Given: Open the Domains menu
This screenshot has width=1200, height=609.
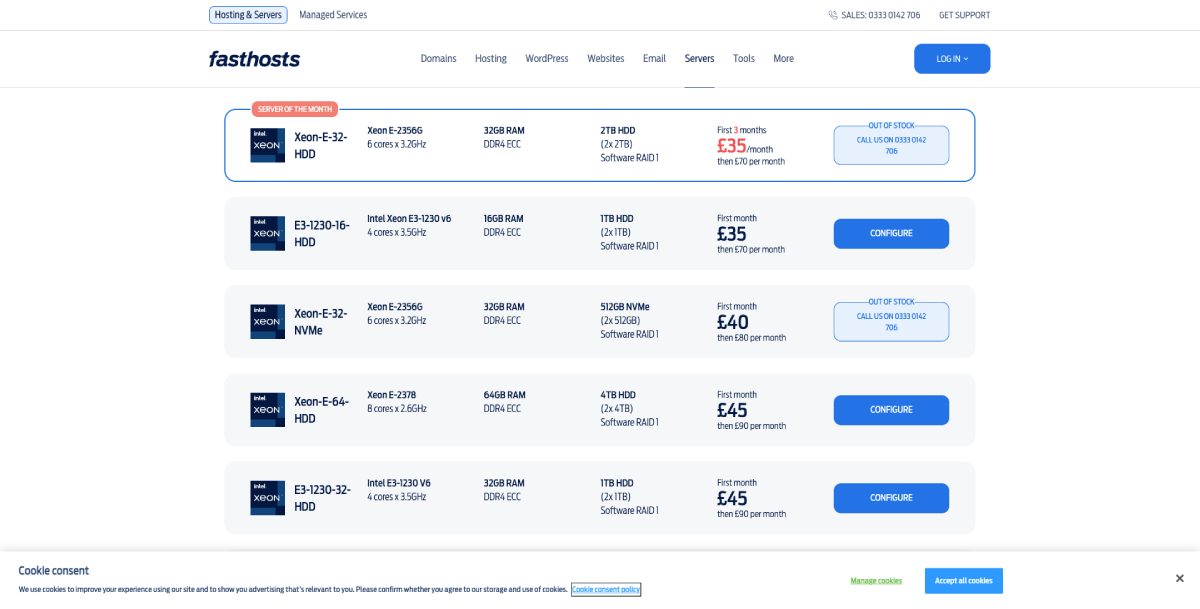Looking at the screenshot, I should tap(439, 58).
